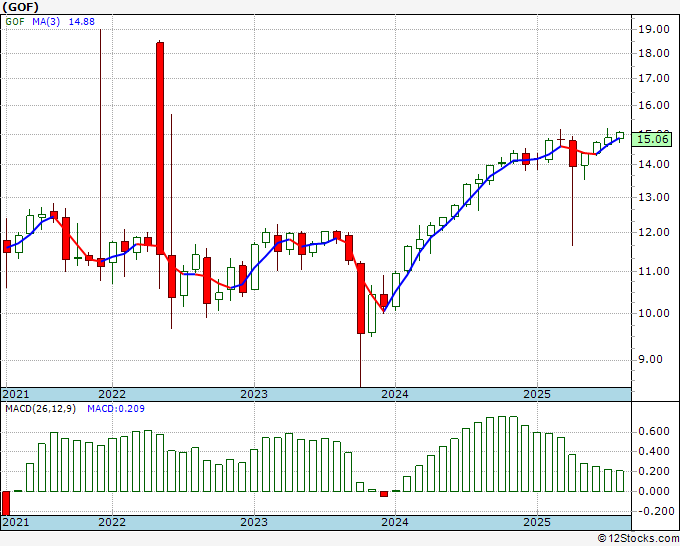This screenshot has height=546, width=680.
Task: Click the 15.06 current price tag
Action: click(x=652, y=139)
